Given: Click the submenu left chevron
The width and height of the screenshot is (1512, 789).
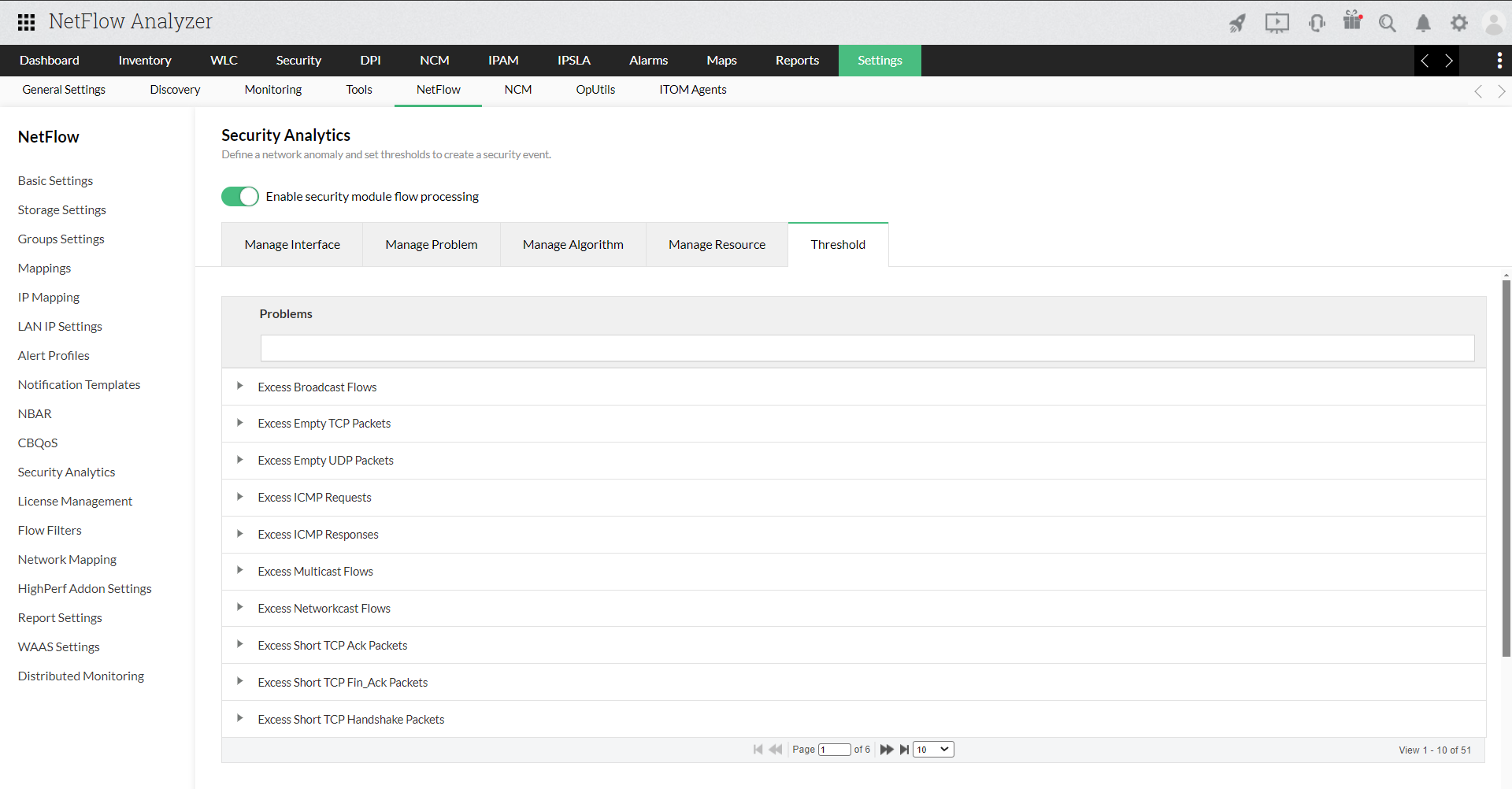Looking at the screenshot, I should [1478, 91].
